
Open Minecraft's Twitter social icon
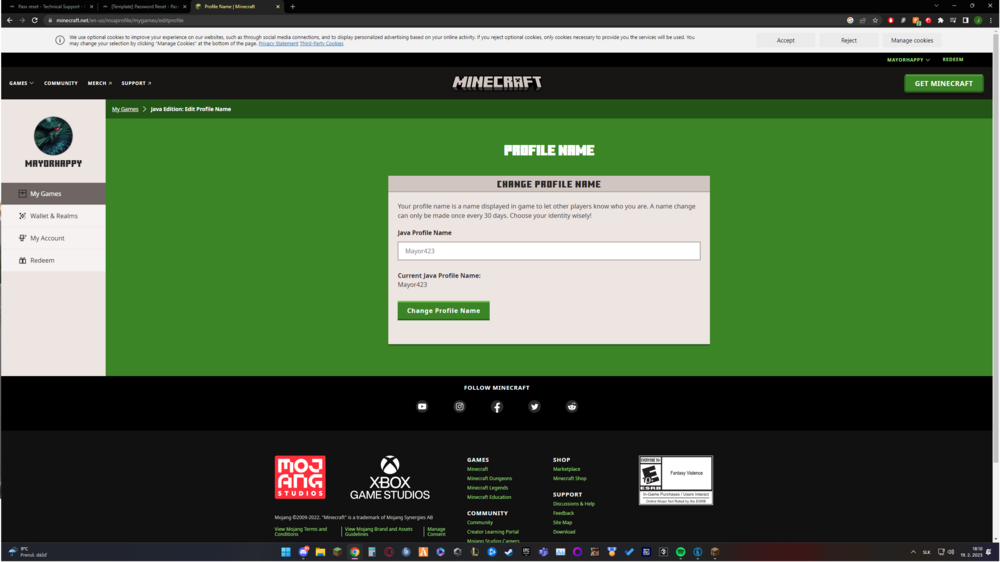[x=534, y=407]
